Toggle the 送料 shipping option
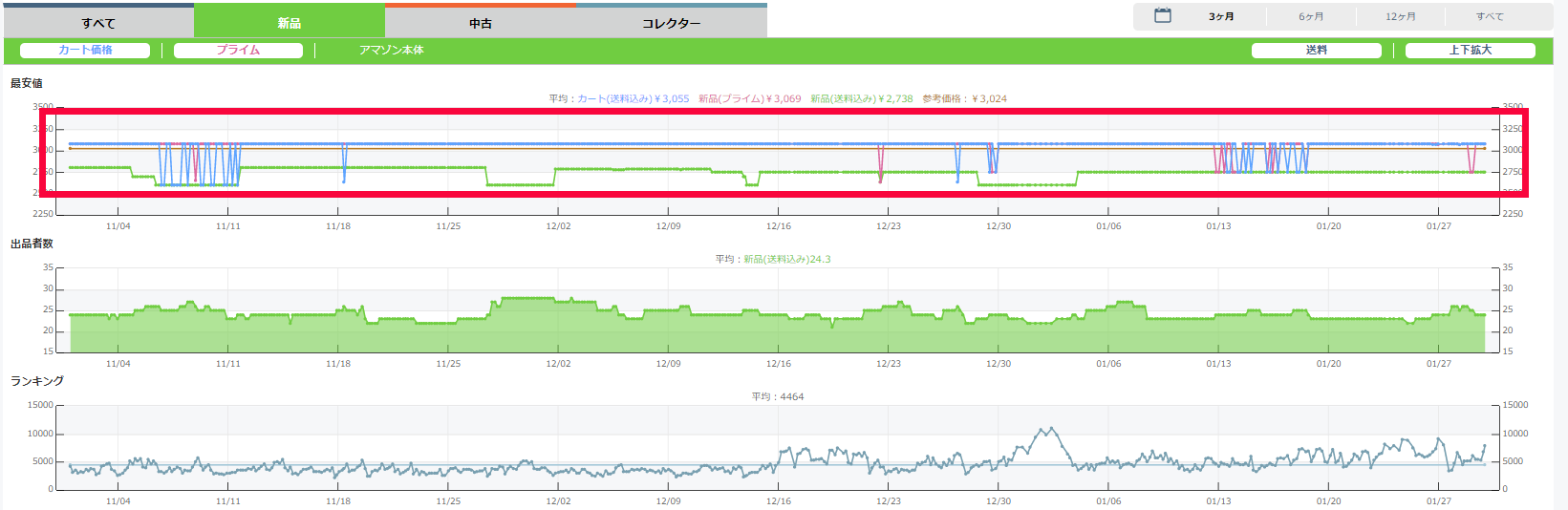The width and height of the screenshot is (1568, 510). [x=1316, y=51]
